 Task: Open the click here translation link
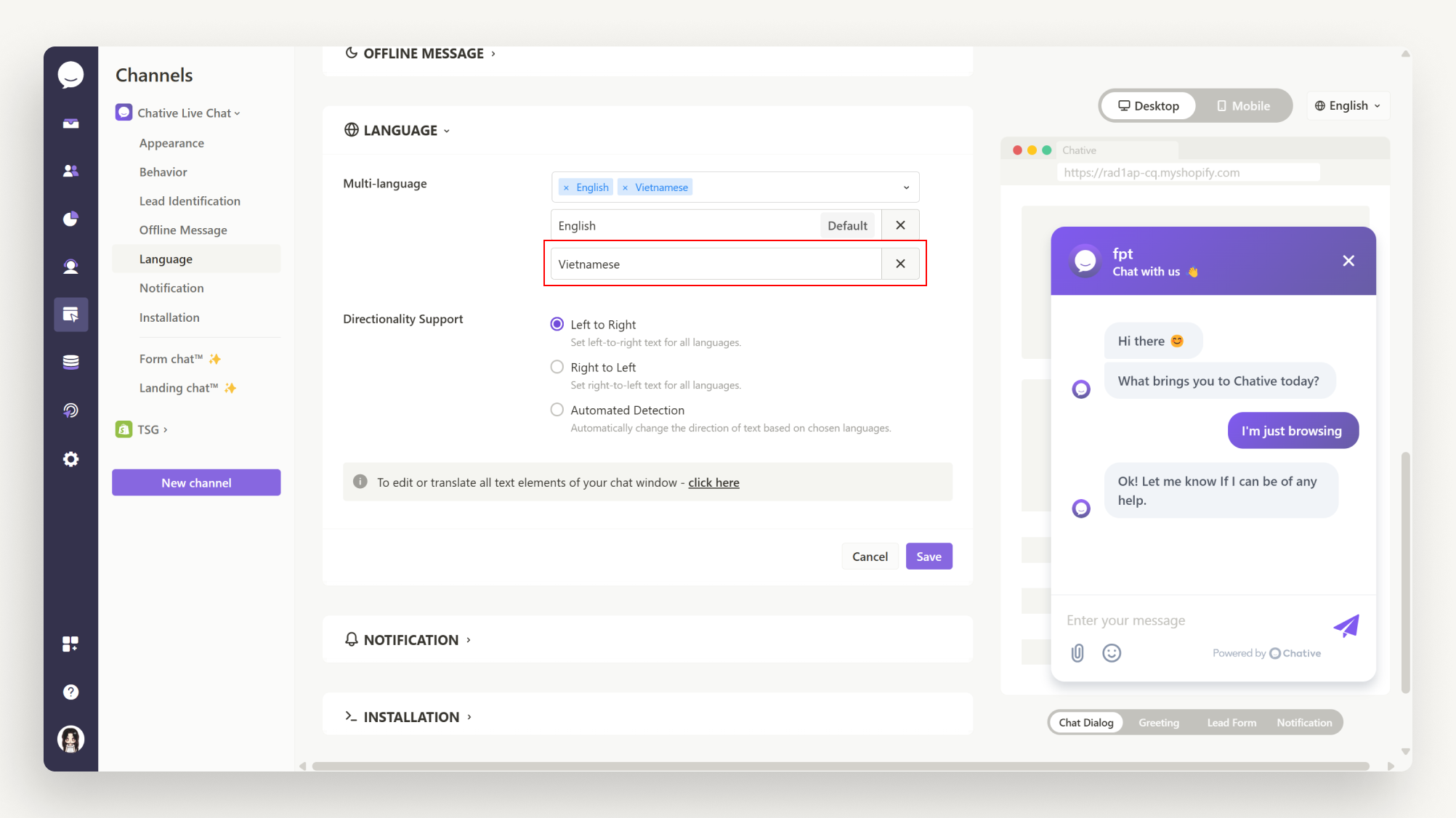click(713, 482)
